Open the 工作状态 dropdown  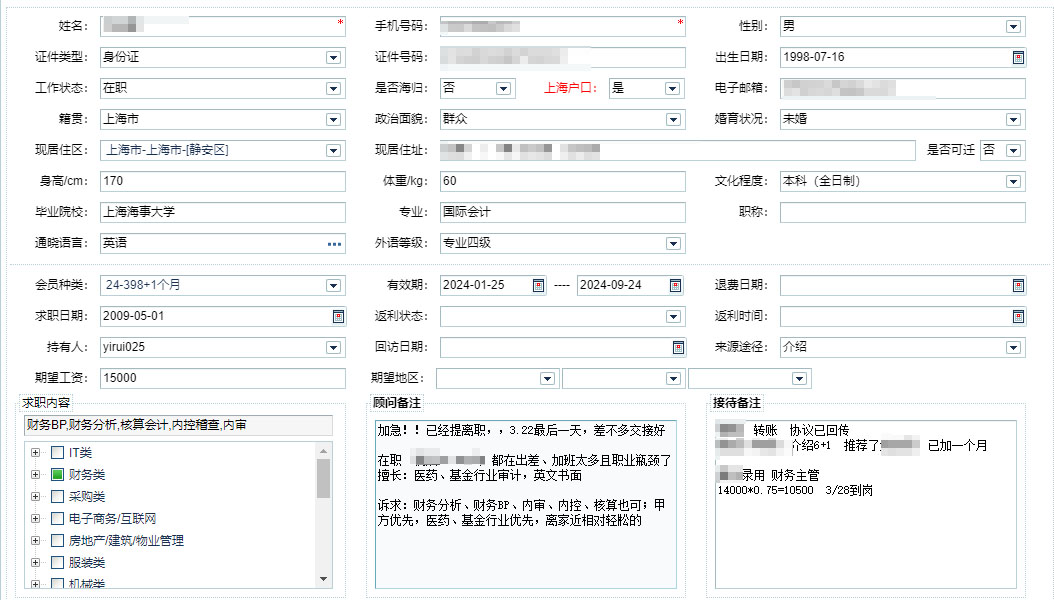333,89
